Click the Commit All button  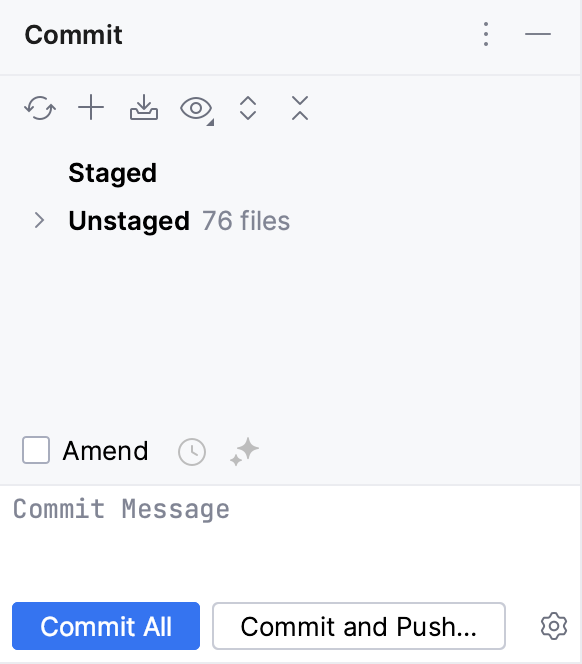(106, 626)
